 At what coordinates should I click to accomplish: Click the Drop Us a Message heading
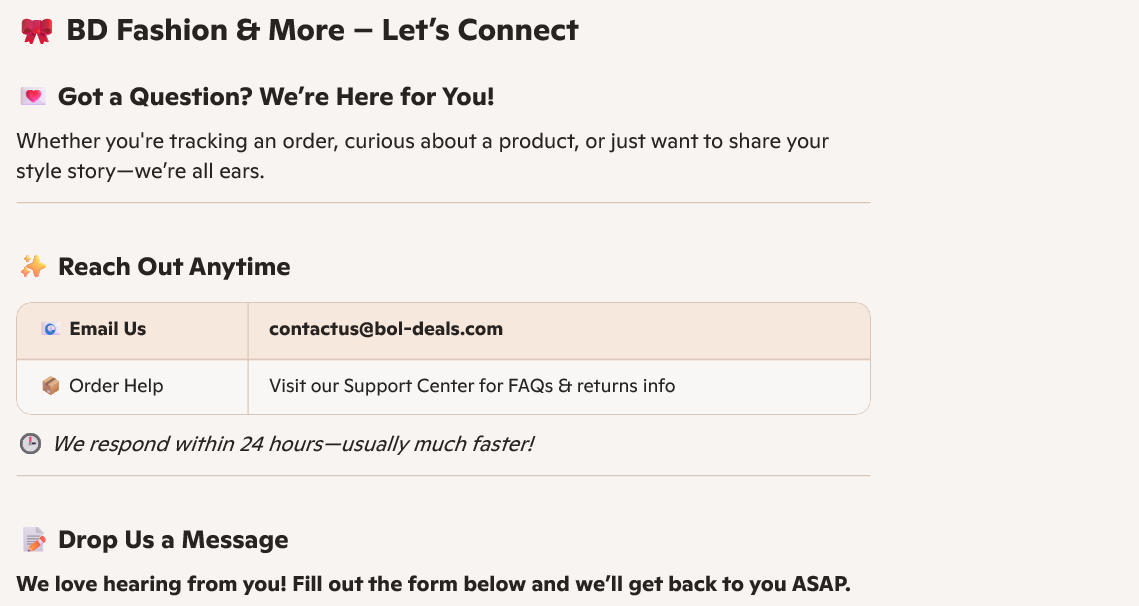point(173,540)
